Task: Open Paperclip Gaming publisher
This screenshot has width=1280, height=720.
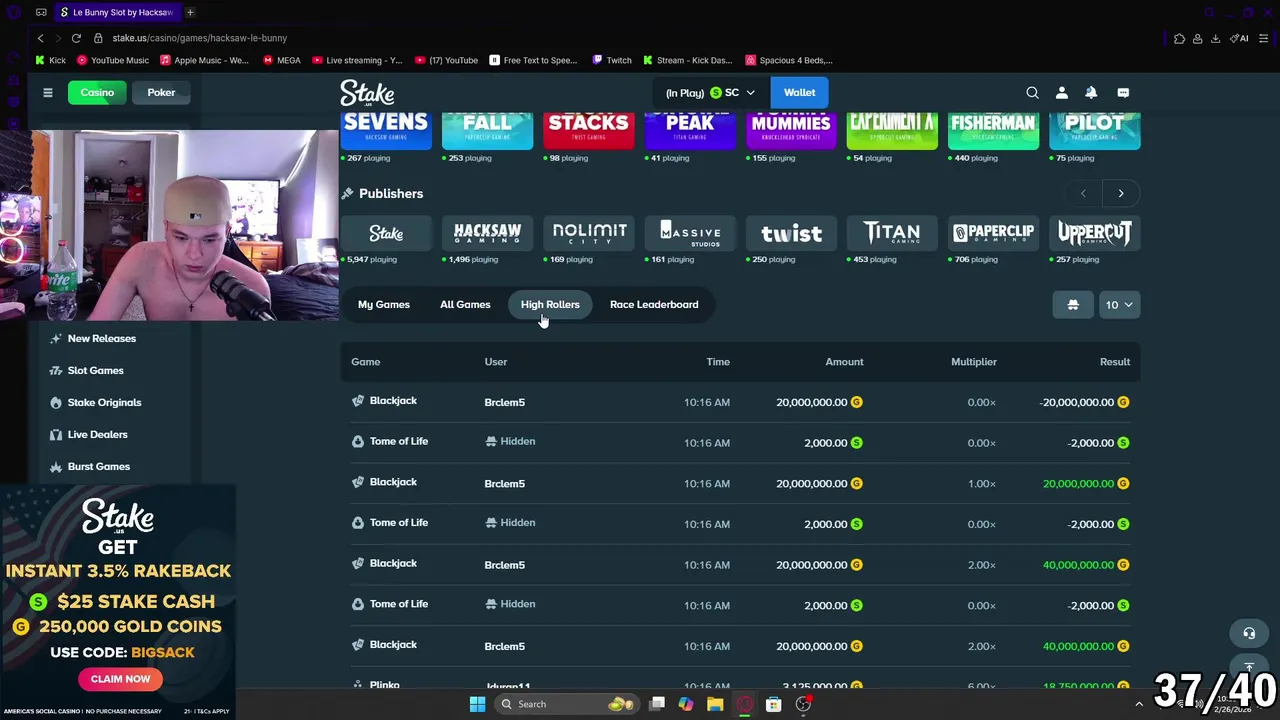Action: [993, 233]
